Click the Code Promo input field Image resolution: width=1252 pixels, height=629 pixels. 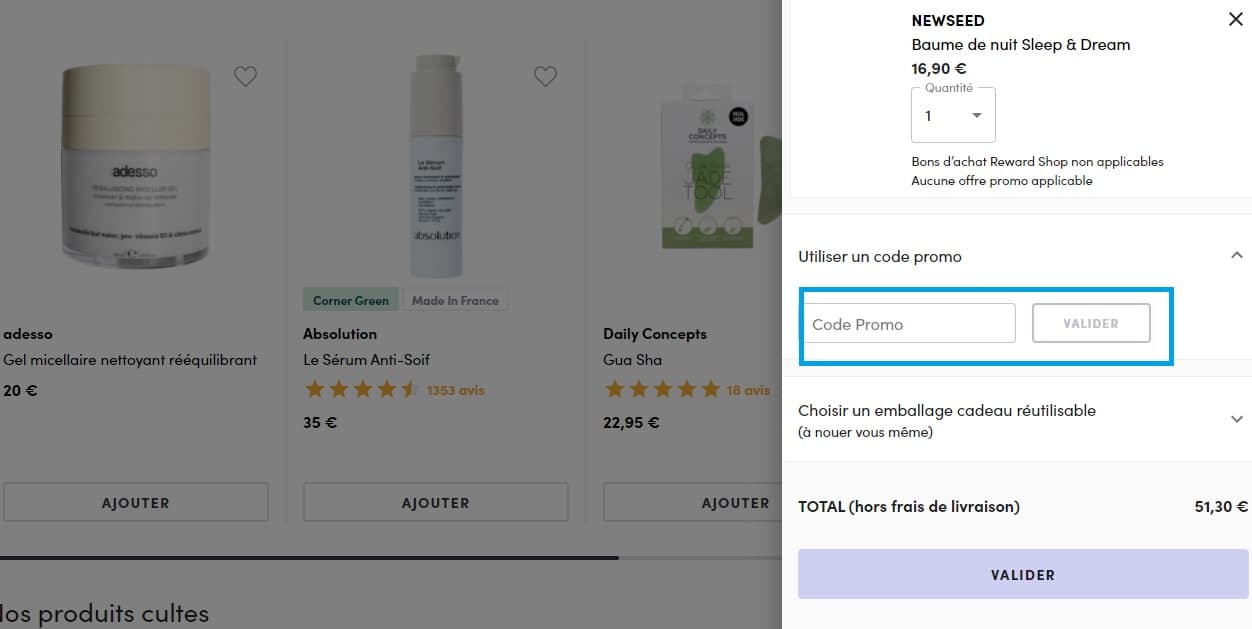908,323
